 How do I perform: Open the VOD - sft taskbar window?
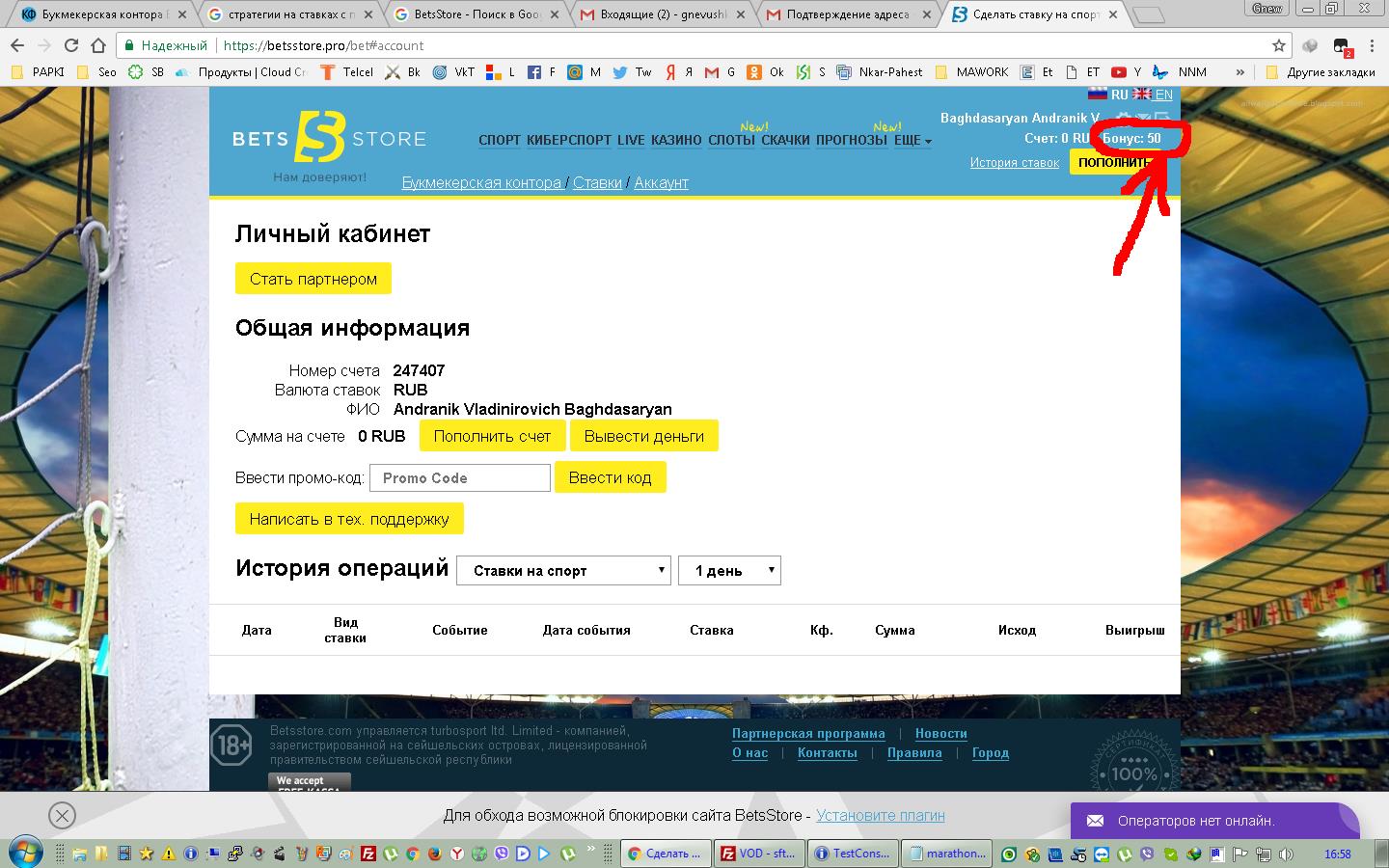click(758, 854)
